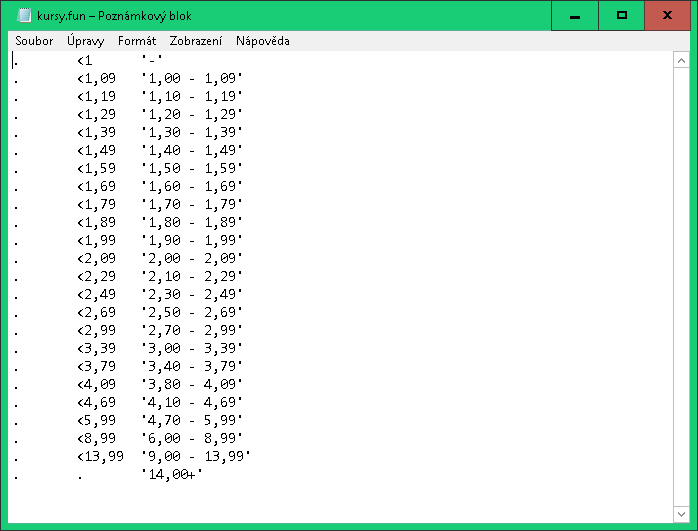This screenshot has height=531, width=698.
Task: Maximize the kursy.fun Notepad window
Action: coord(621,16)
